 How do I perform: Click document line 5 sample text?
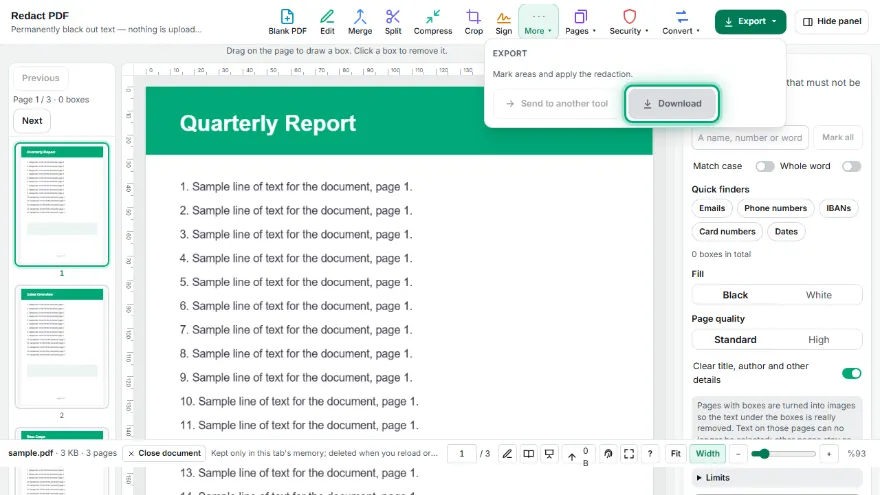coord(296,282)
